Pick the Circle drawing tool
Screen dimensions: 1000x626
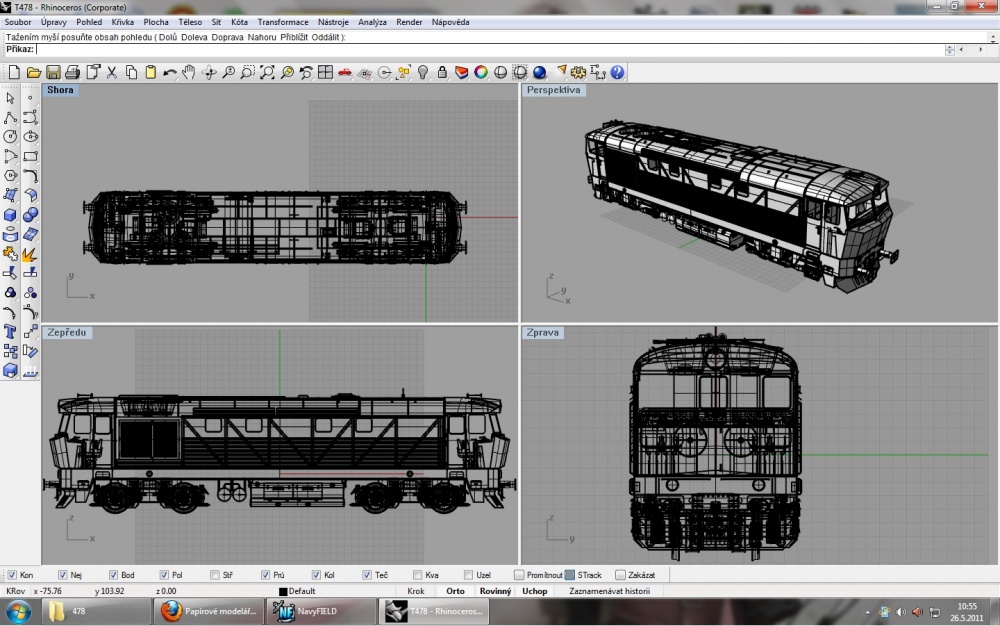click(10, 137)
